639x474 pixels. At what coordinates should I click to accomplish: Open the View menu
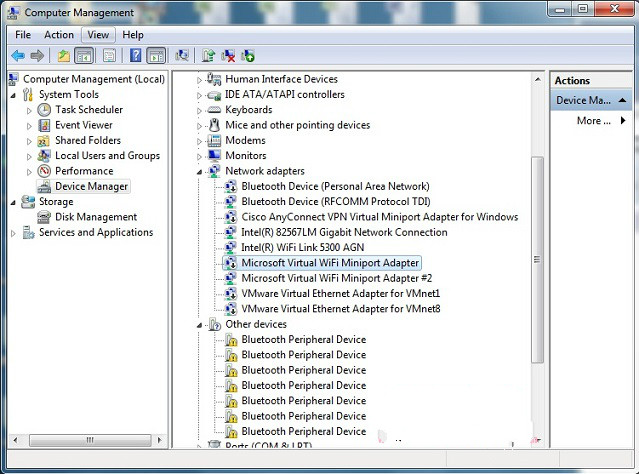click(x=98, y=35)
